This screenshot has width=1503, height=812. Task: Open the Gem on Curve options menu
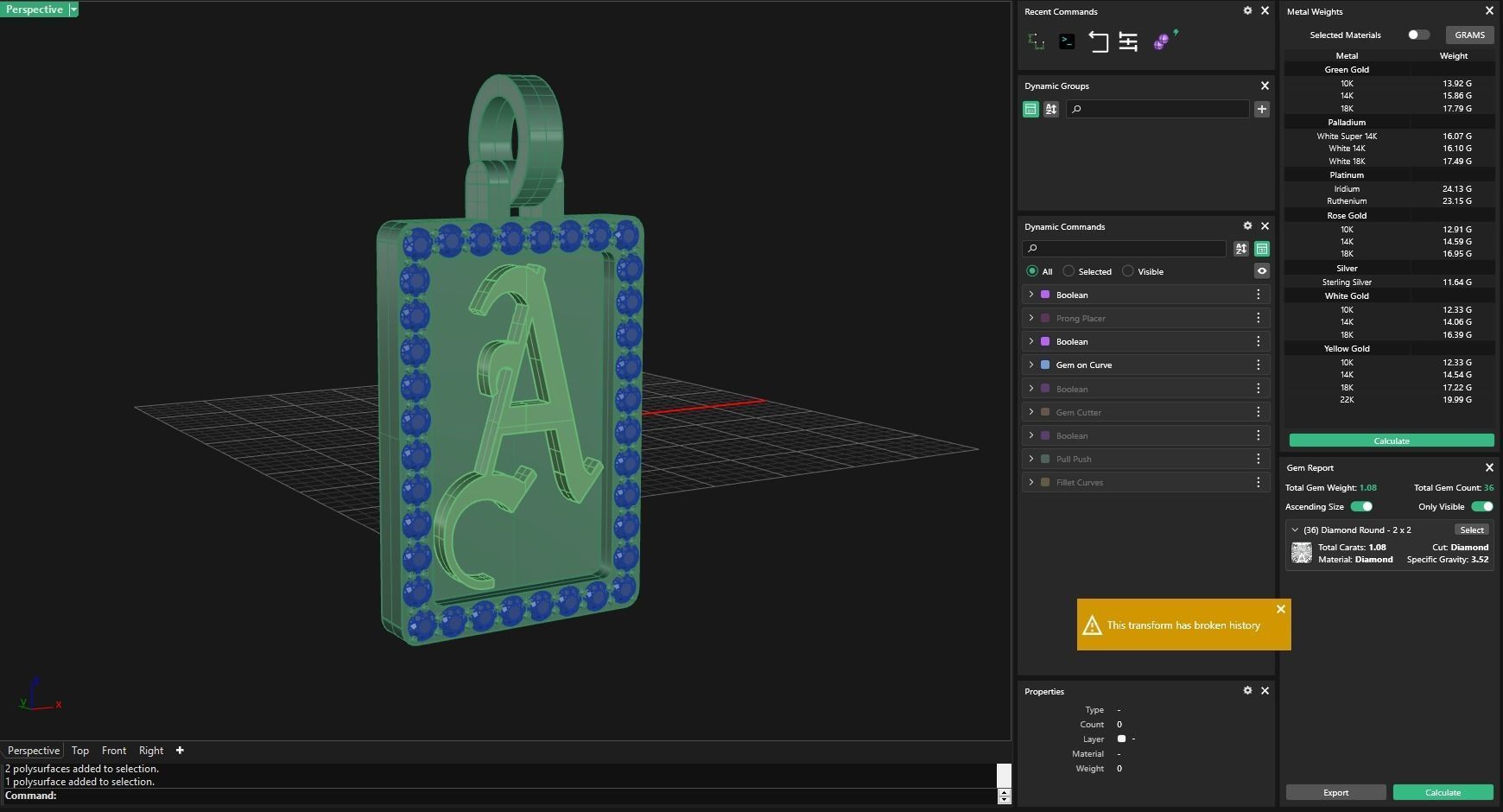(x=1259, y=365)
